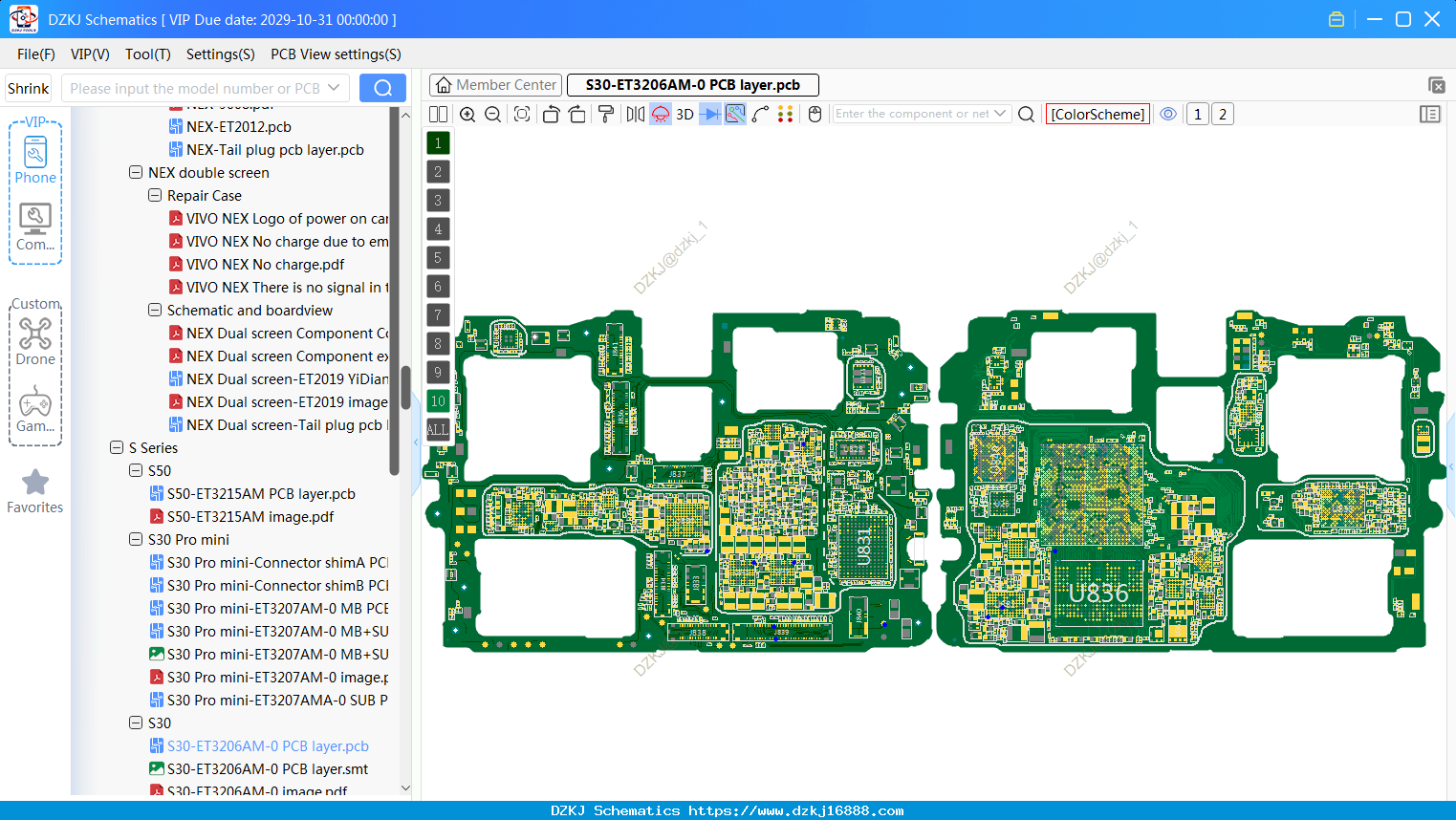1456x820 pixels.
Task: Select the Game console category icon
Action: 35,409
